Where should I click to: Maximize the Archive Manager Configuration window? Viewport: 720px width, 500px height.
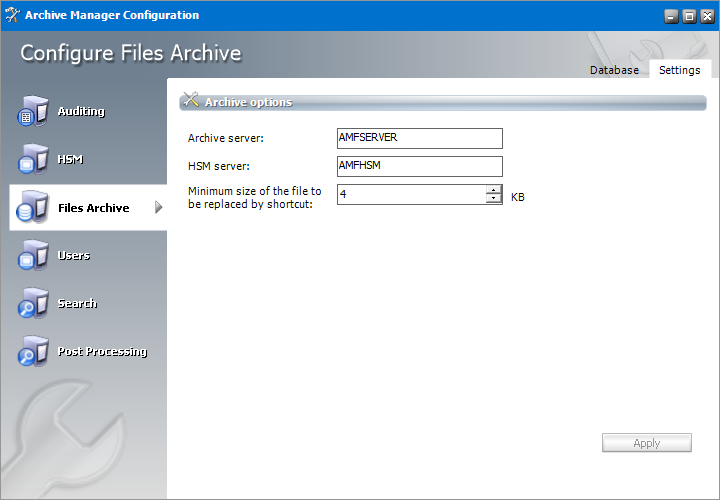click(x=689, y=16)
